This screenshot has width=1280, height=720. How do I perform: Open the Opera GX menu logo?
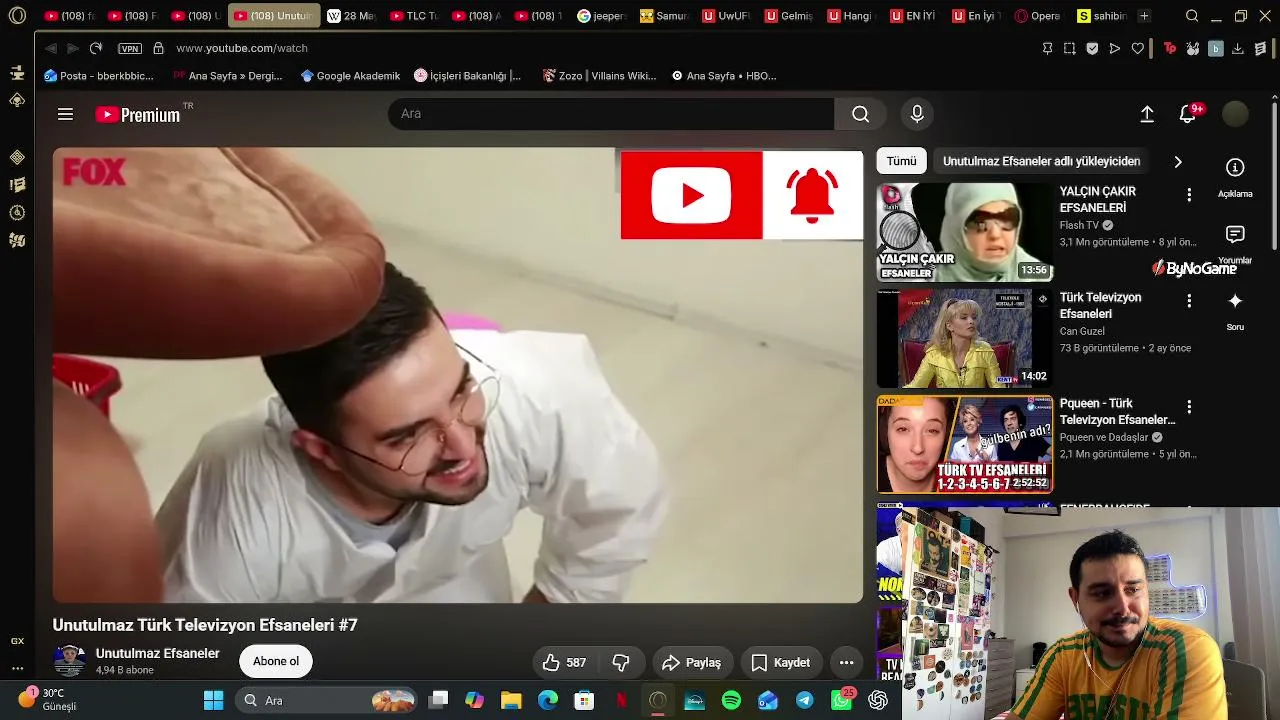(x=17, y=16)
